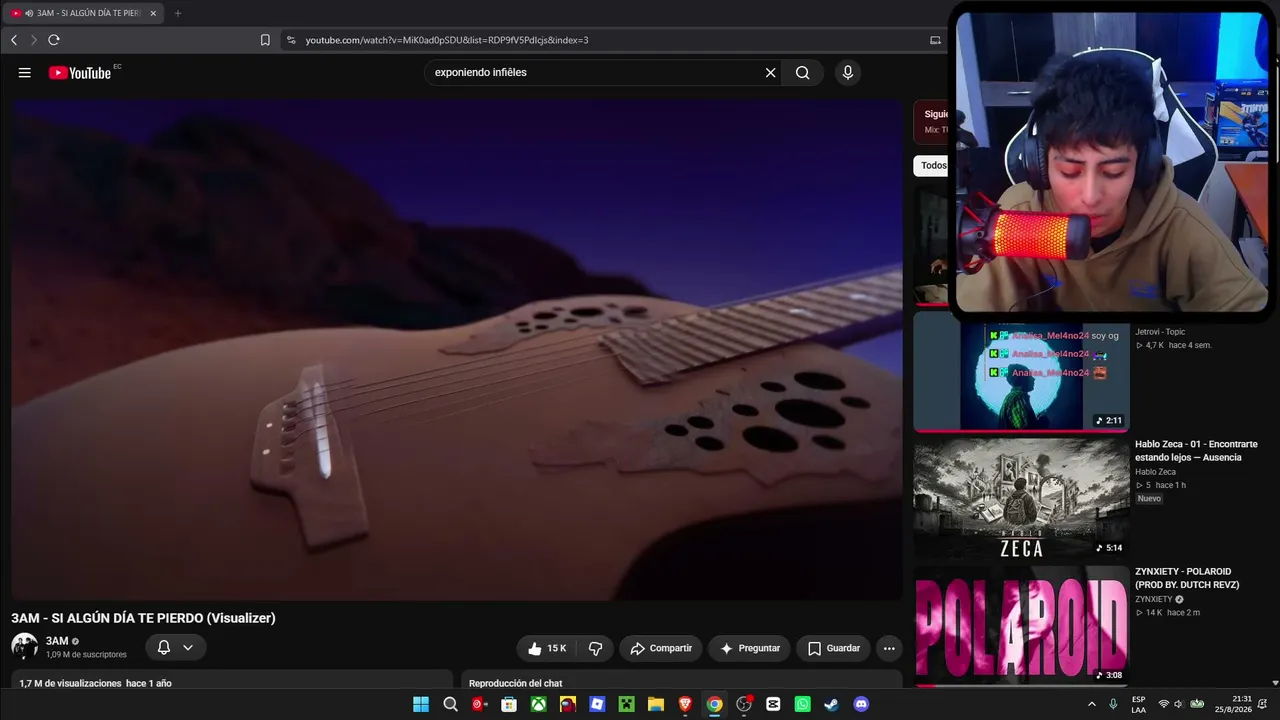Open more actions three-dot menu
Viewport: 1280px width, 720px height.
point(889,648)
